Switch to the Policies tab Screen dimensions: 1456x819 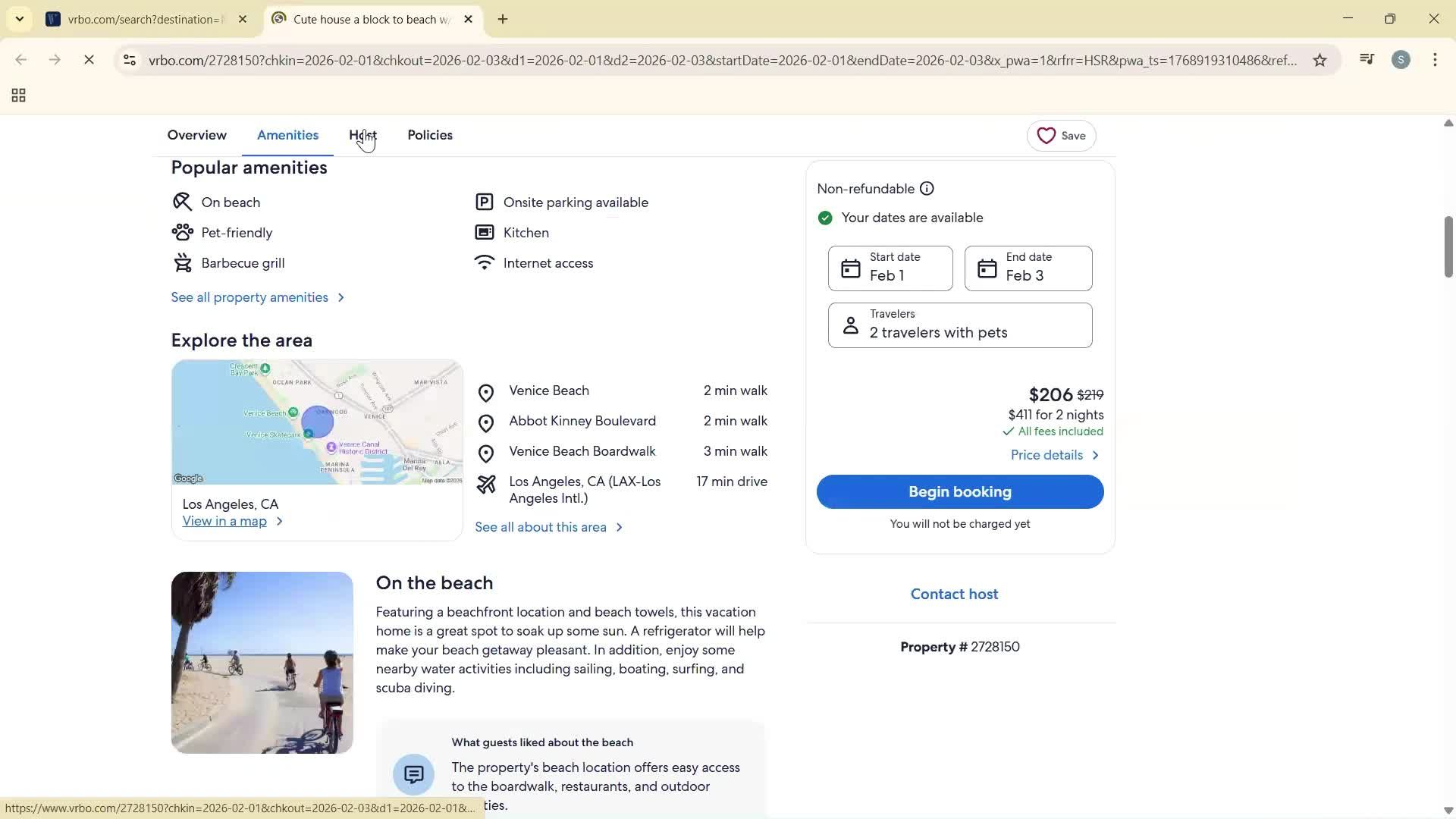(x=429, y=135)
